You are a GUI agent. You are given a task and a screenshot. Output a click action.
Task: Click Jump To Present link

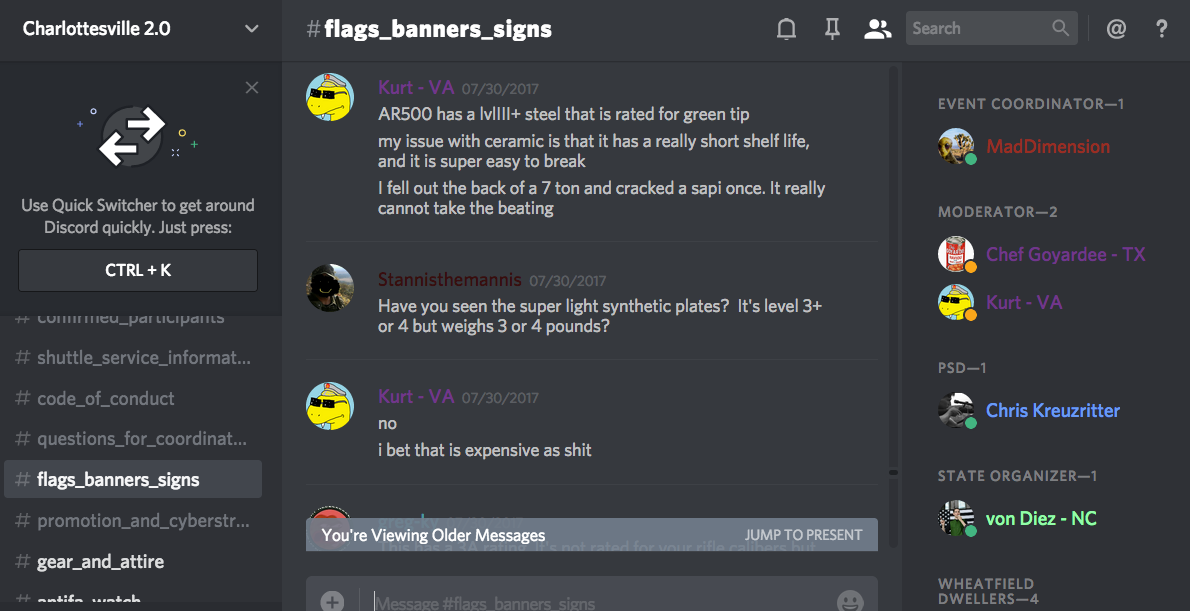point(803,535)
